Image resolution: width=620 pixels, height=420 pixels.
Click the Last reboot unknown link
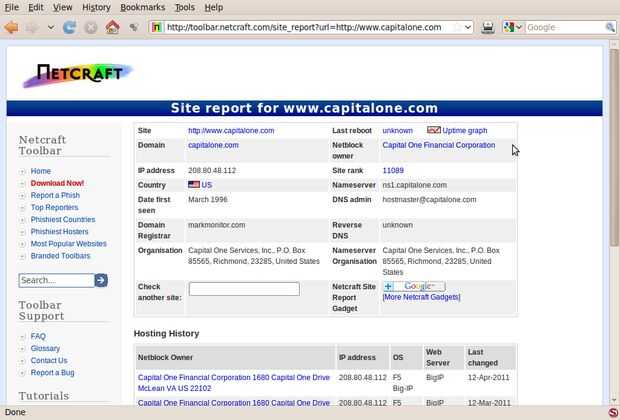(x=397, y=131)
